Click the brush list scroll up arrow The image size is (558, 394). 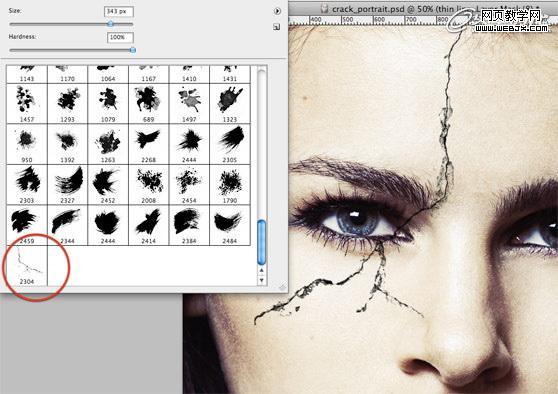pyautogui.click(x=262, y=270)
